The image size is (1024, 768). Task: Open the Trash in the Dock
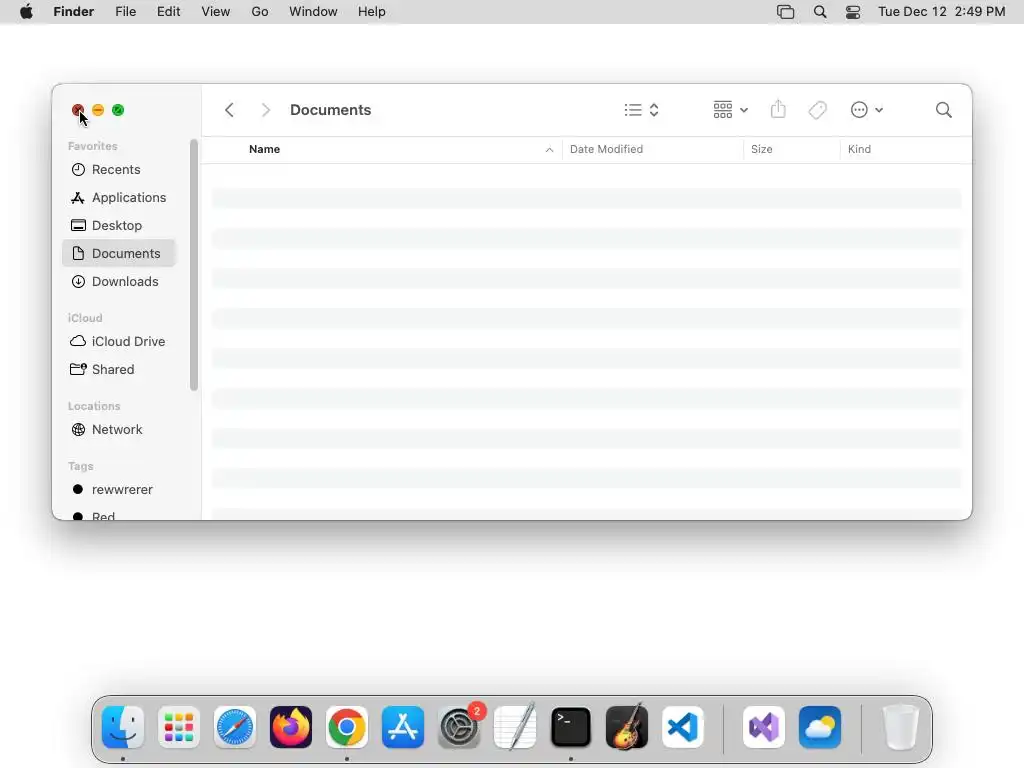pyautogui.click(x=901, y=727)
